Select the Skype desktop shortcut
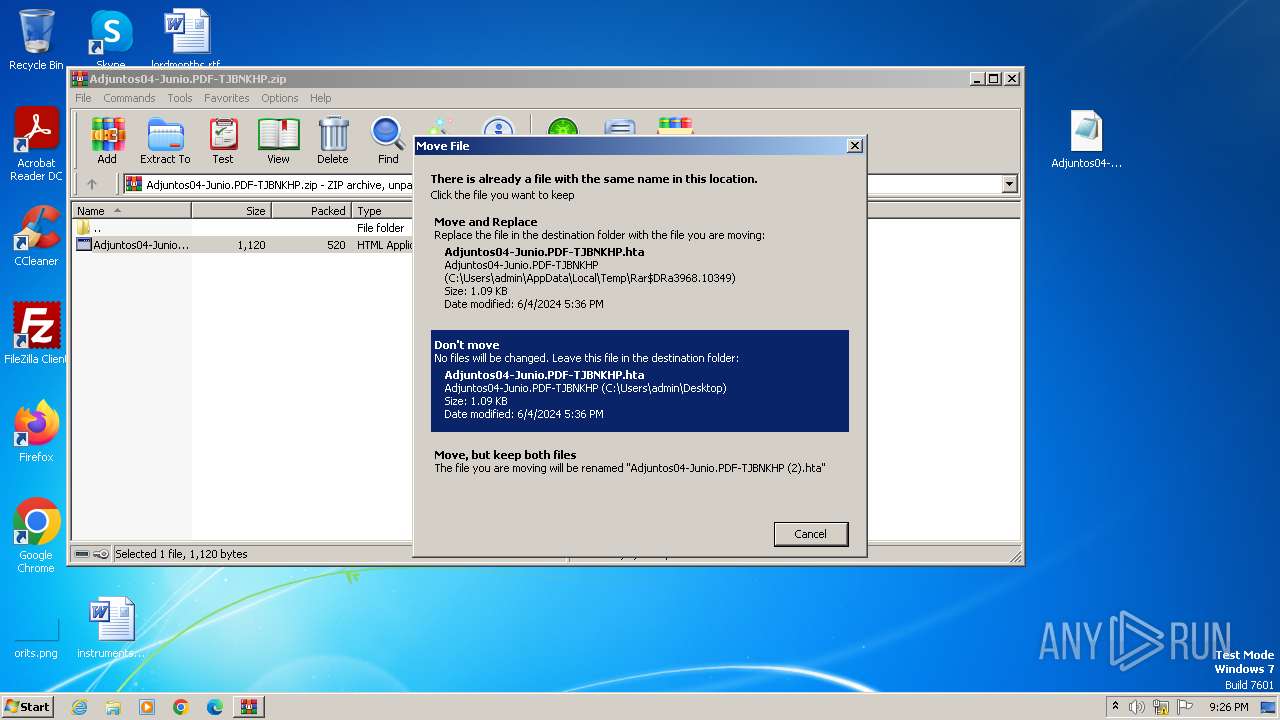Viewport: 1280px width, 720px height. (110, 40)
